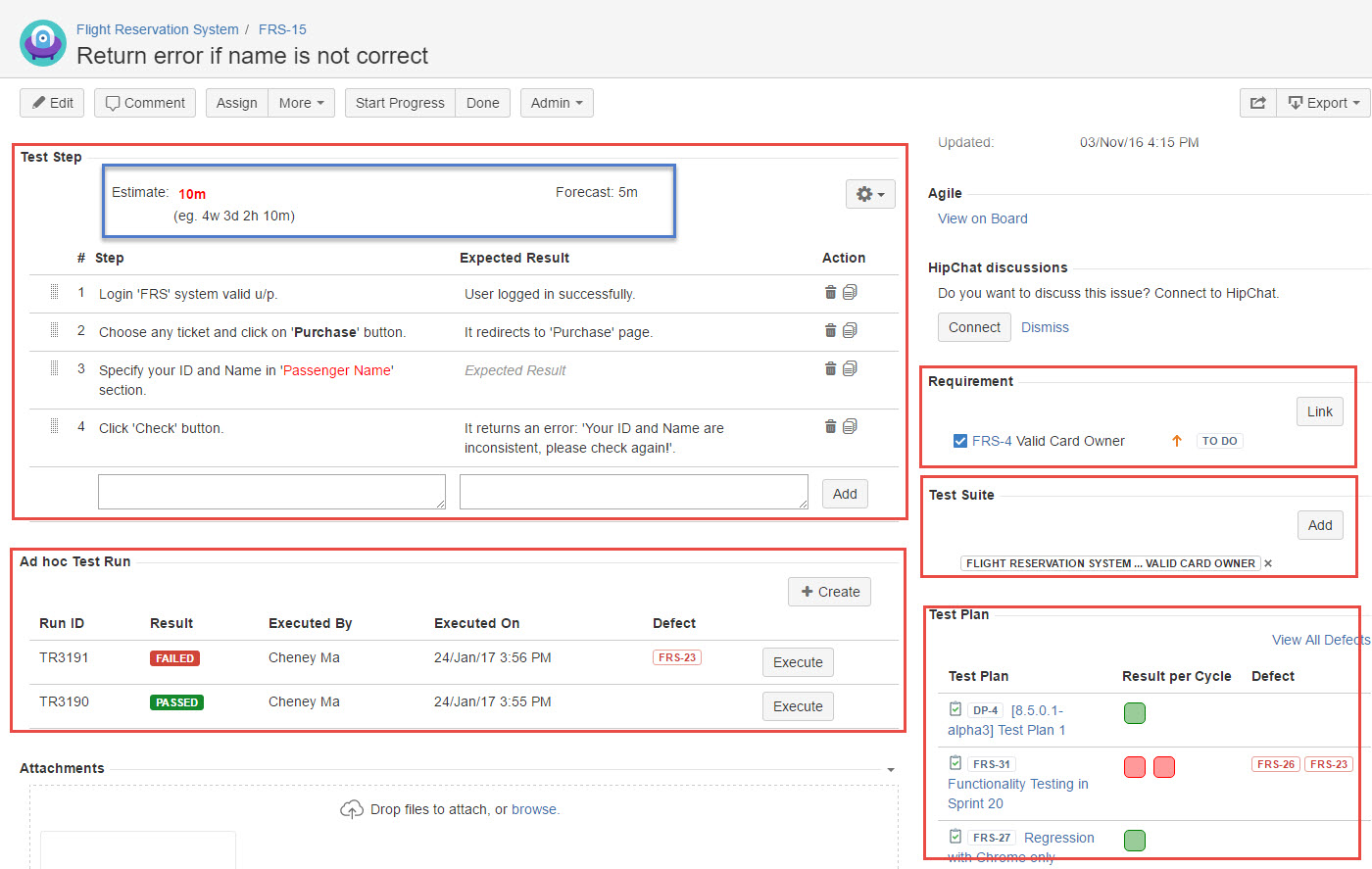Remove the Valid Card Owner test suite tag
The height and width of the screenshot is (869, 1372).
(1268, 563)
